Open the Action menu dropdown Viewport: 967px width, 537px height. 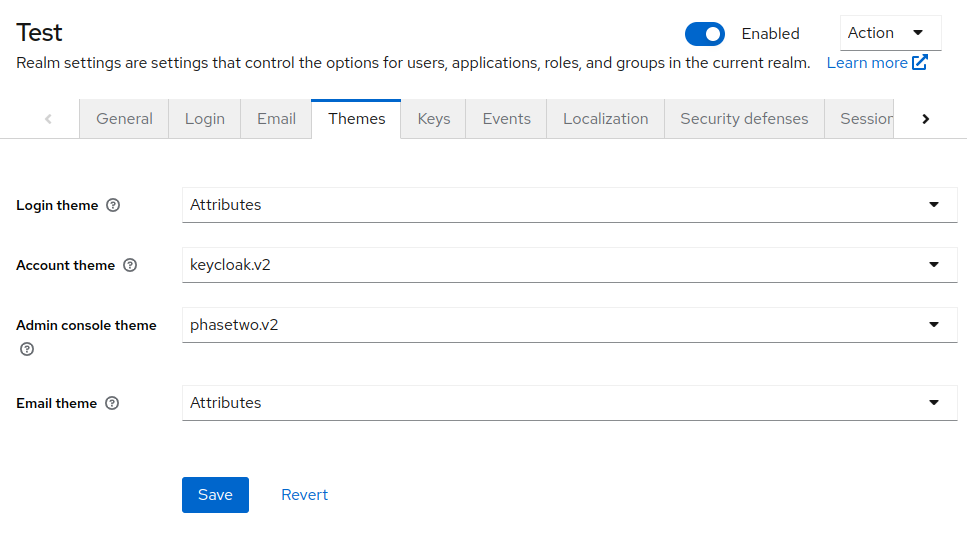tap(890, 33)
